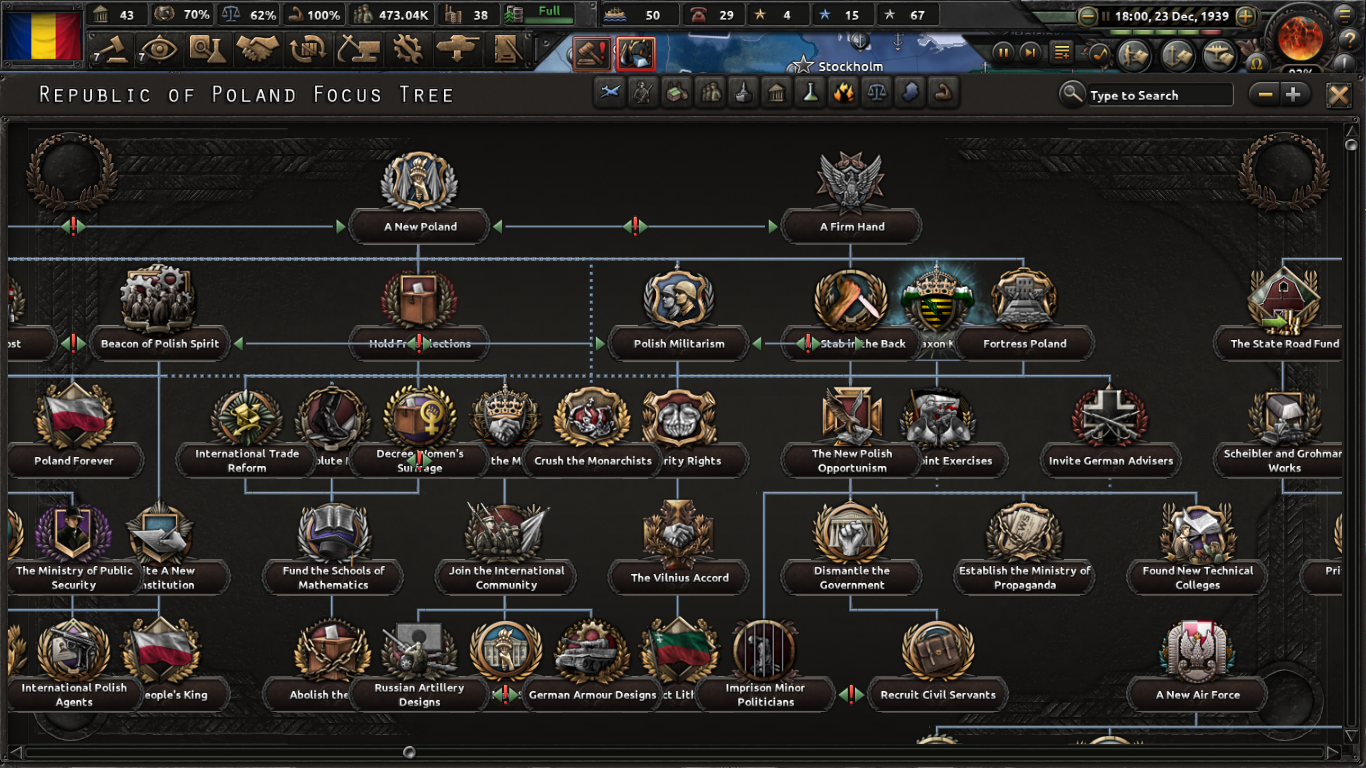Toggle the territory map focus filter
This screenshot has height=768, width=1366.
click(910, 93)
